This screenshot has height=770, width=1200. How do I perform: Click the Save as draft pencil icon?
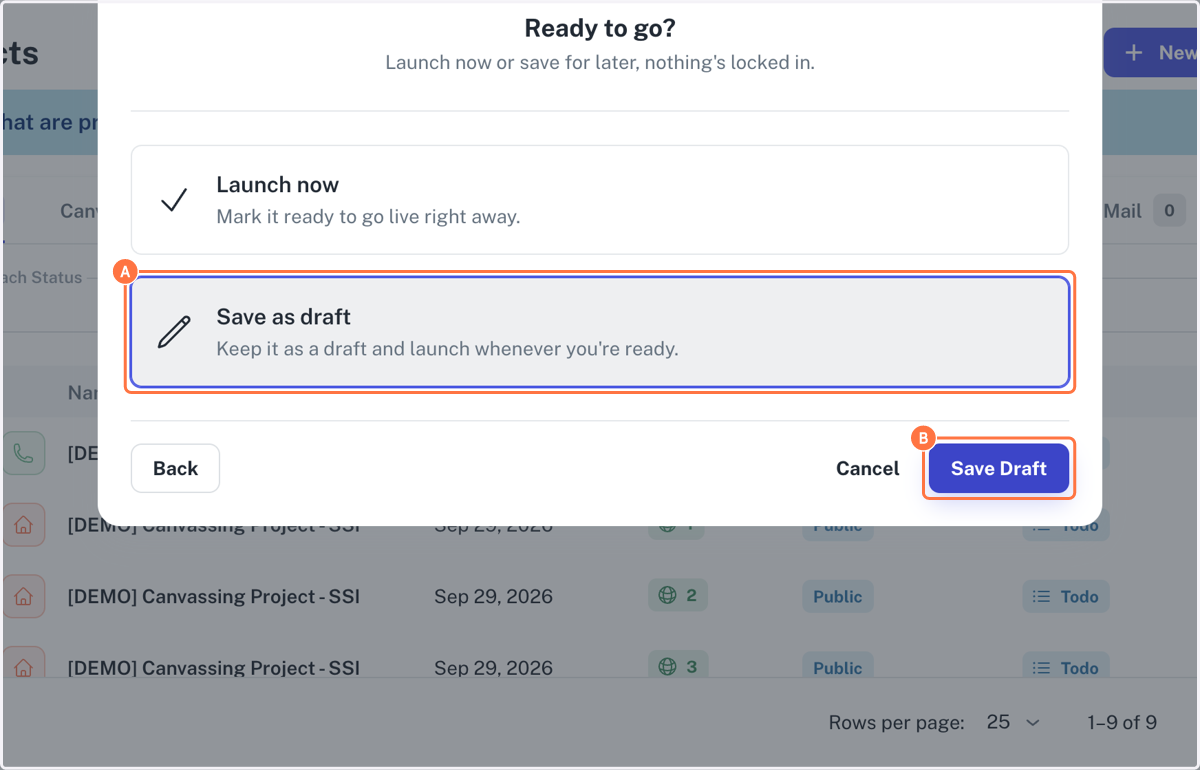[x=174, y=332]
